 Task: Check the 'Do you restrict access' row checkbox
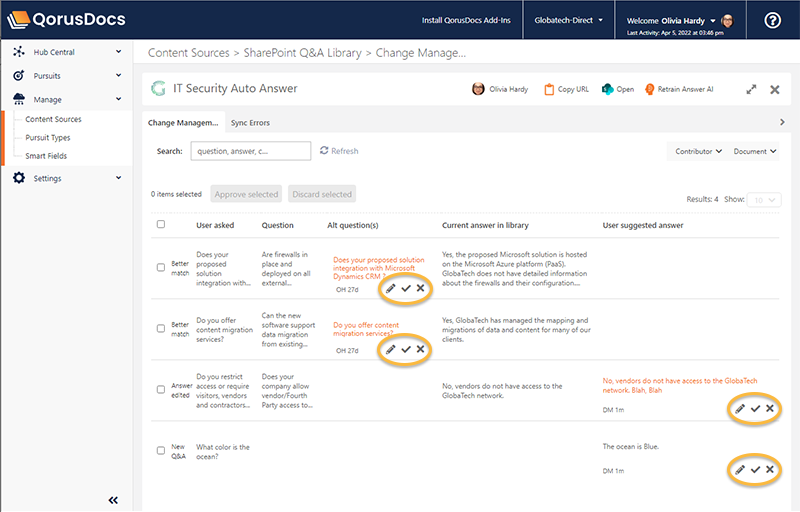pyautogui.click(x=161, y=390)
